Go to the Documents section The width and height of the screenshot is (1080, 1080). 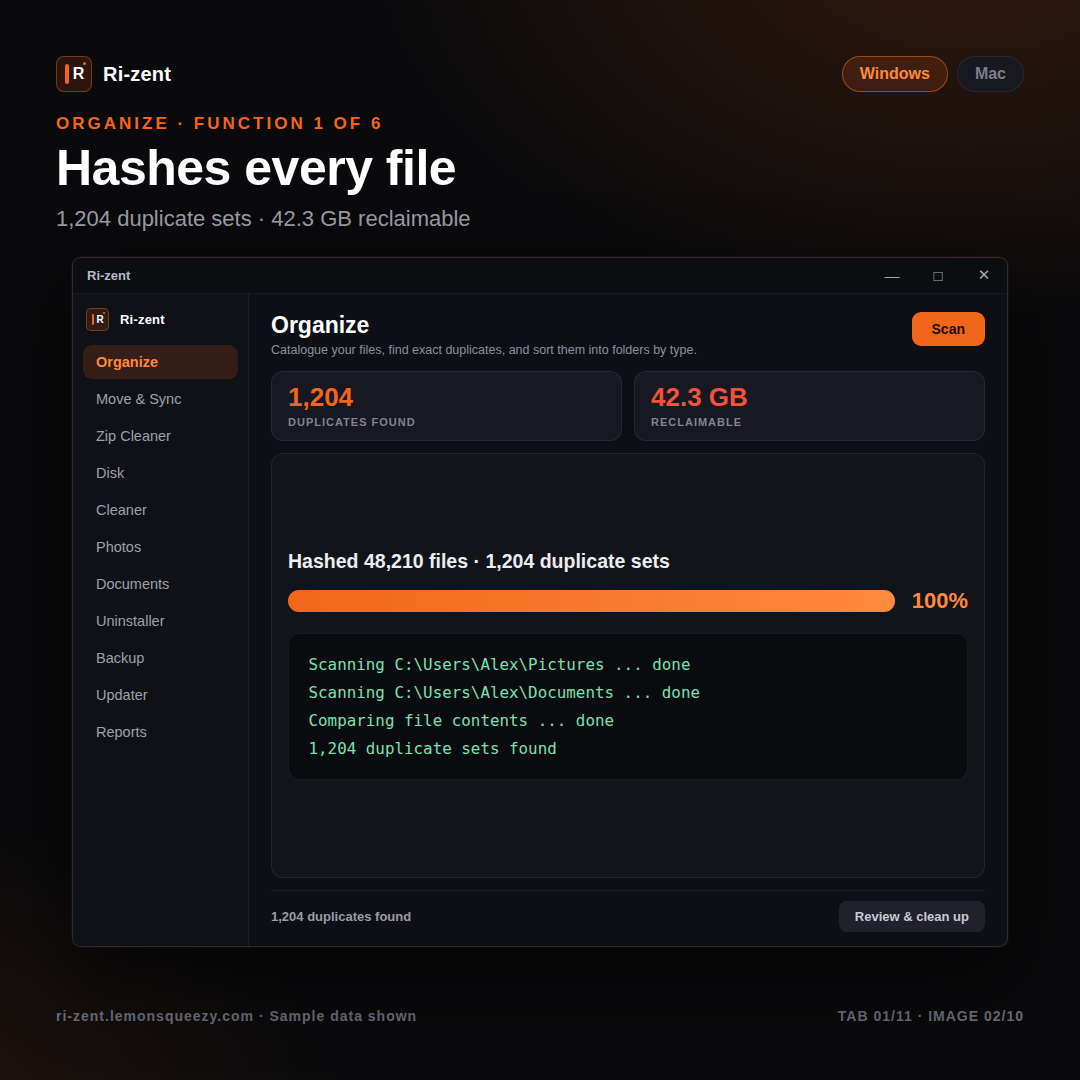(160, 584)
